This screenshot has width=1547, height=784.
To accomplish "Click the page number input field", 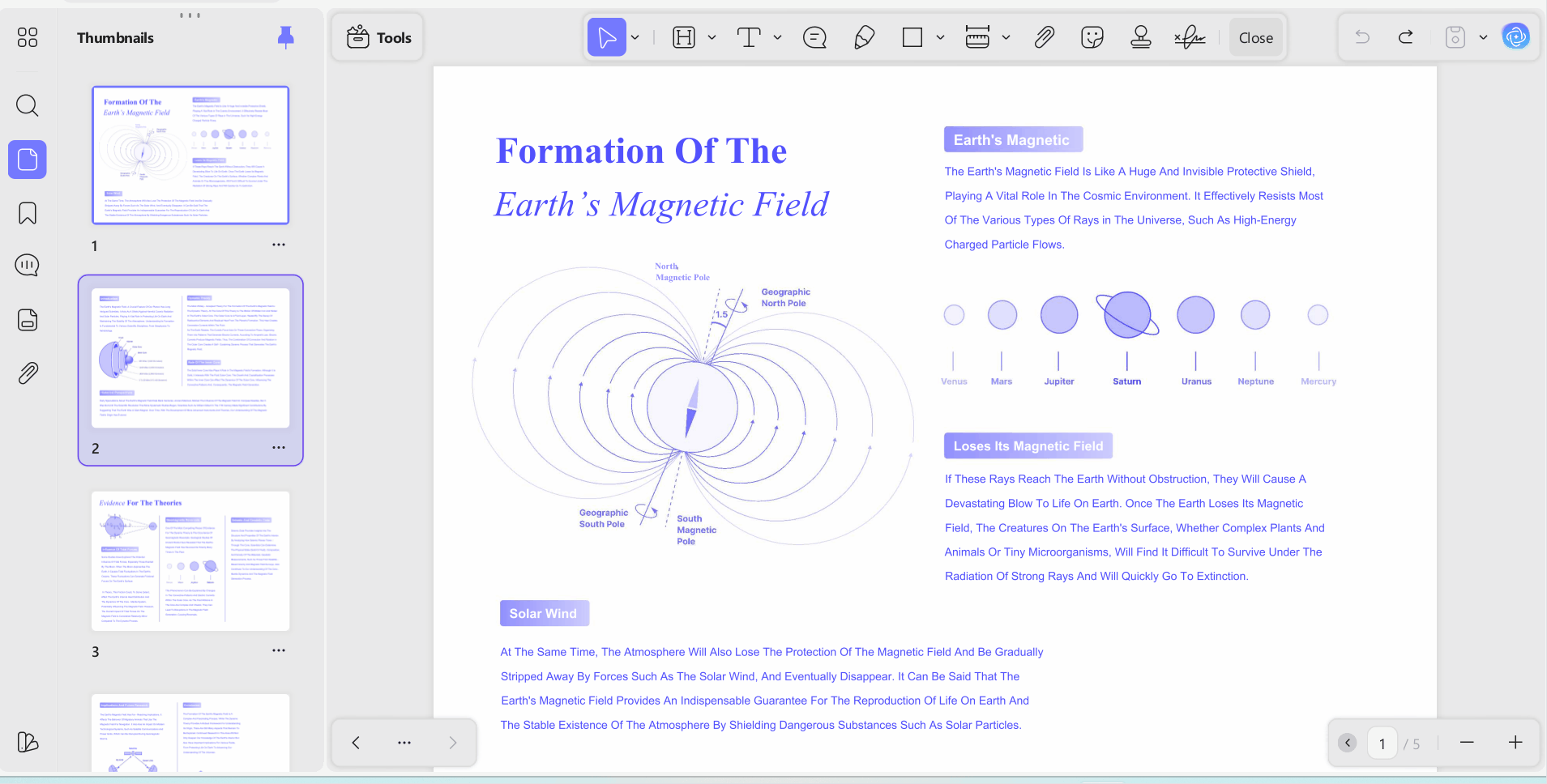I will pyautogui.click(x=1382, y=744).
